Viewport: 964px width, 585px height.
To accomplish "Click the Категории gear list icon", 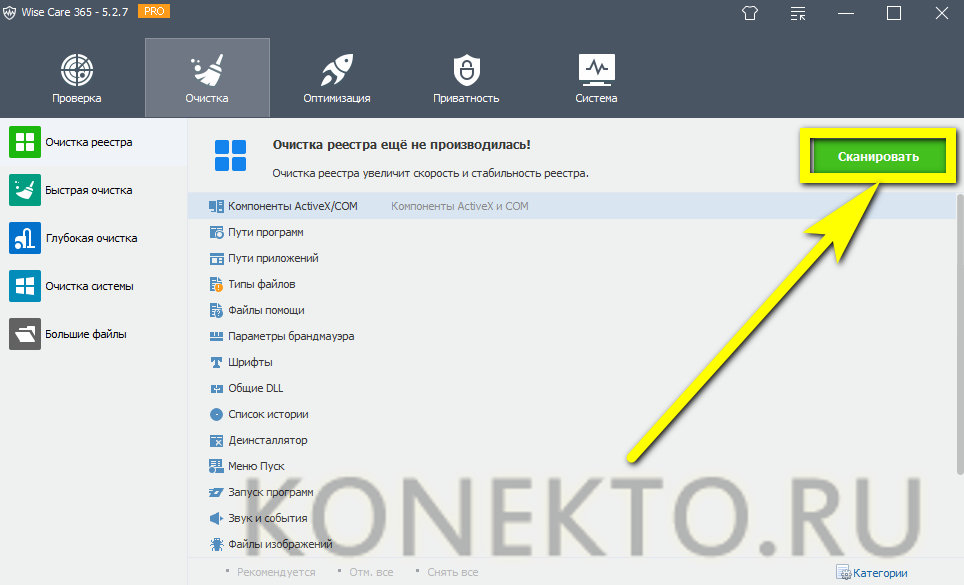I will 844,573.
